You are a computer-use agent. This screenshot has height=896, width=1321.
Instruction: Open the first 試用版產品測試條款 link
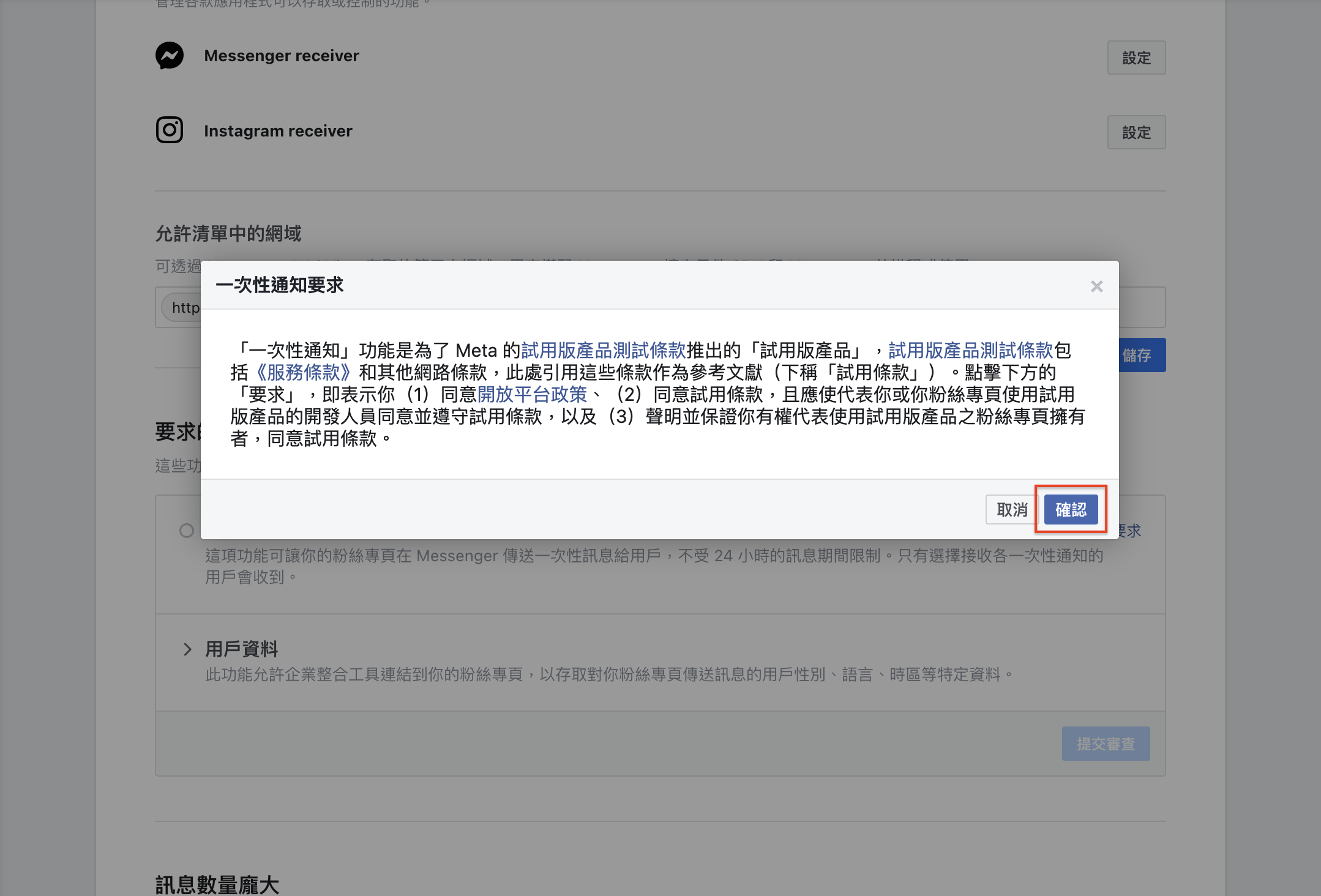(x=604, y=350)
